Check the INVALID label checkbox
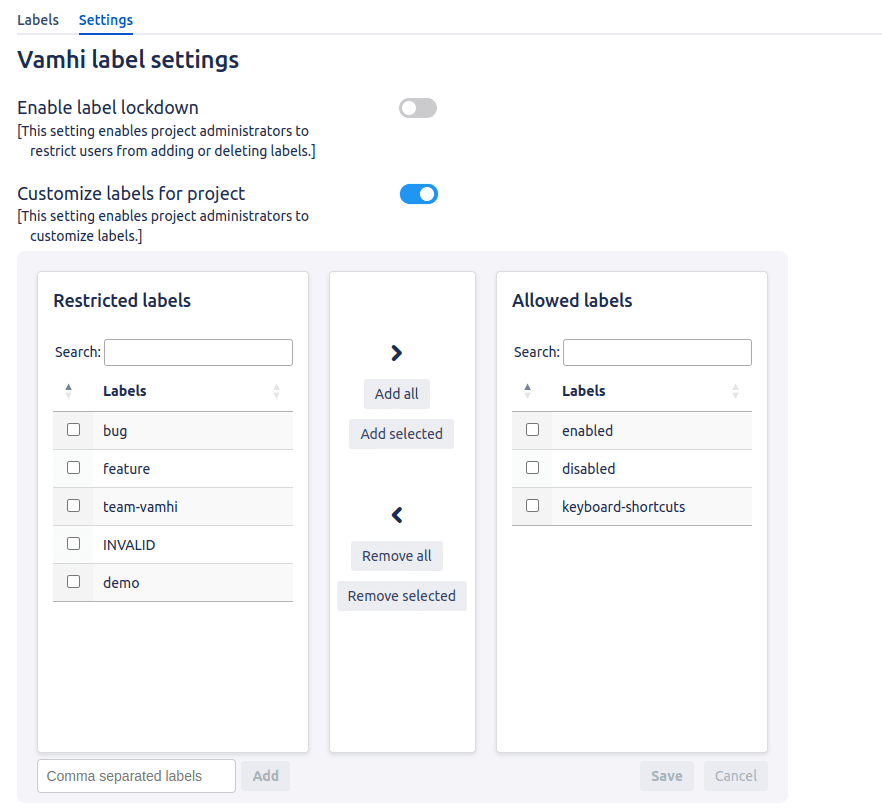The width and height of the screenshot is (882, 809). coord(73,544)
